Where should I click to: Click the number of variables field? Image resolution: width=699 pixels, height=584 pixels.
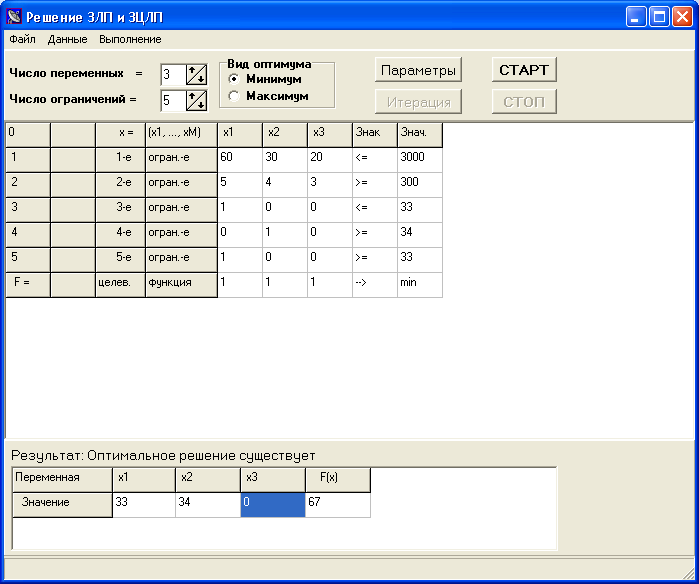click(x=173, y=74)
